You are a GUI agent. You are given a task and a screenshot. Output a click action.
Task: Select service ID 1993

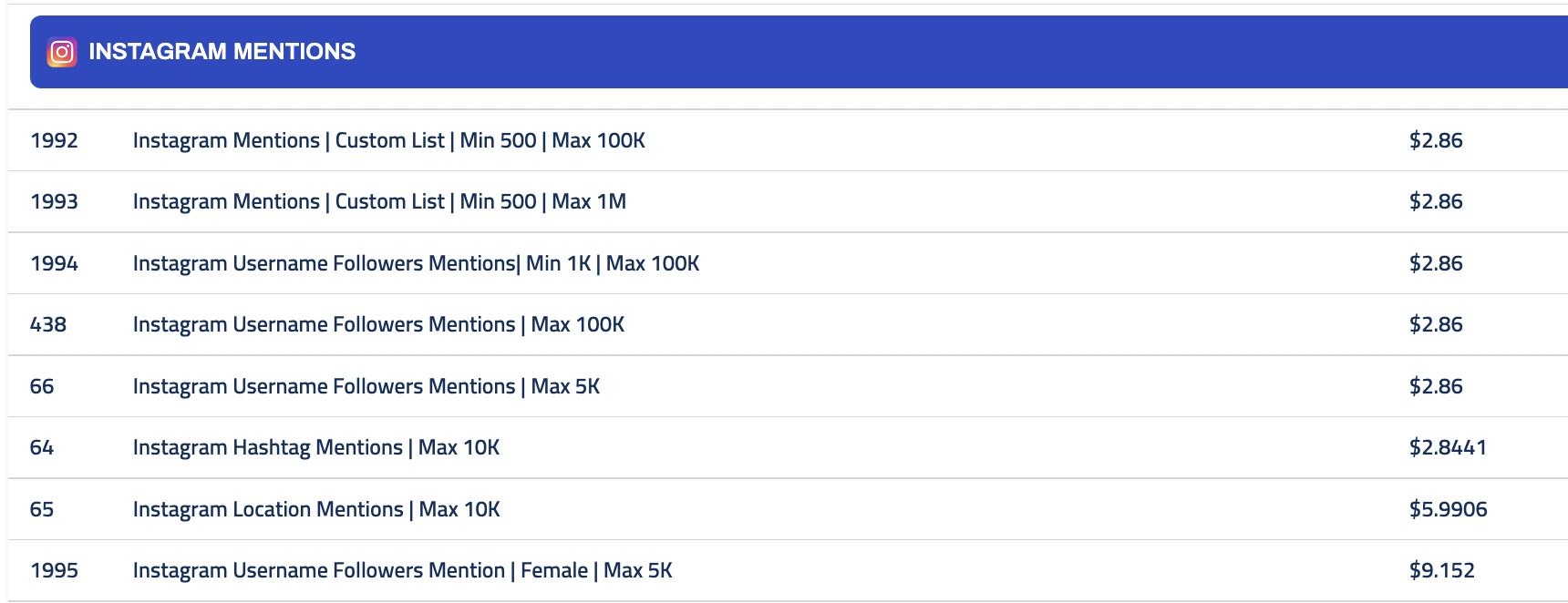pos(54,201)
